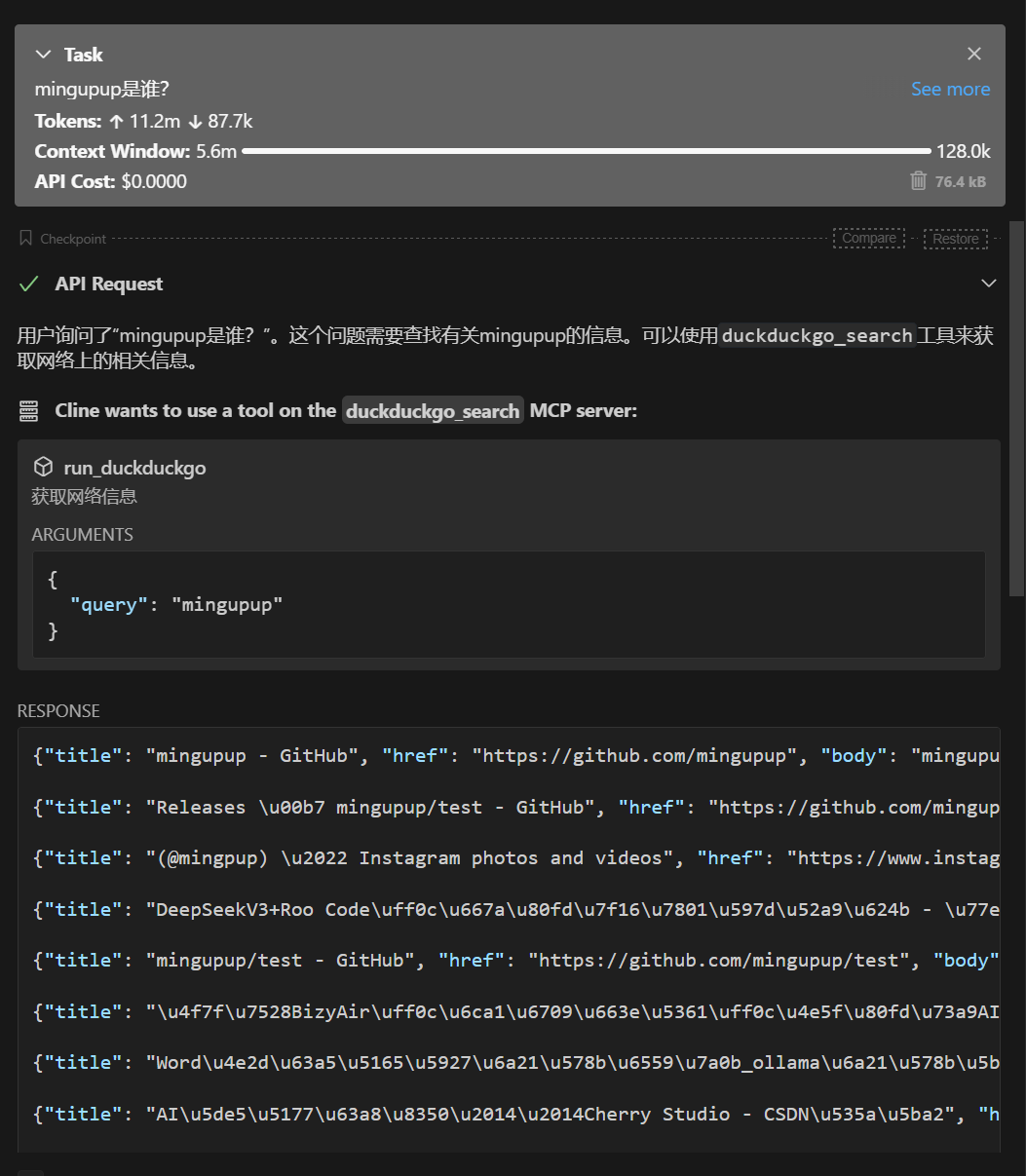
Task: Click the "query": "mingupup" argument line
Action: [x=176, y=605]
